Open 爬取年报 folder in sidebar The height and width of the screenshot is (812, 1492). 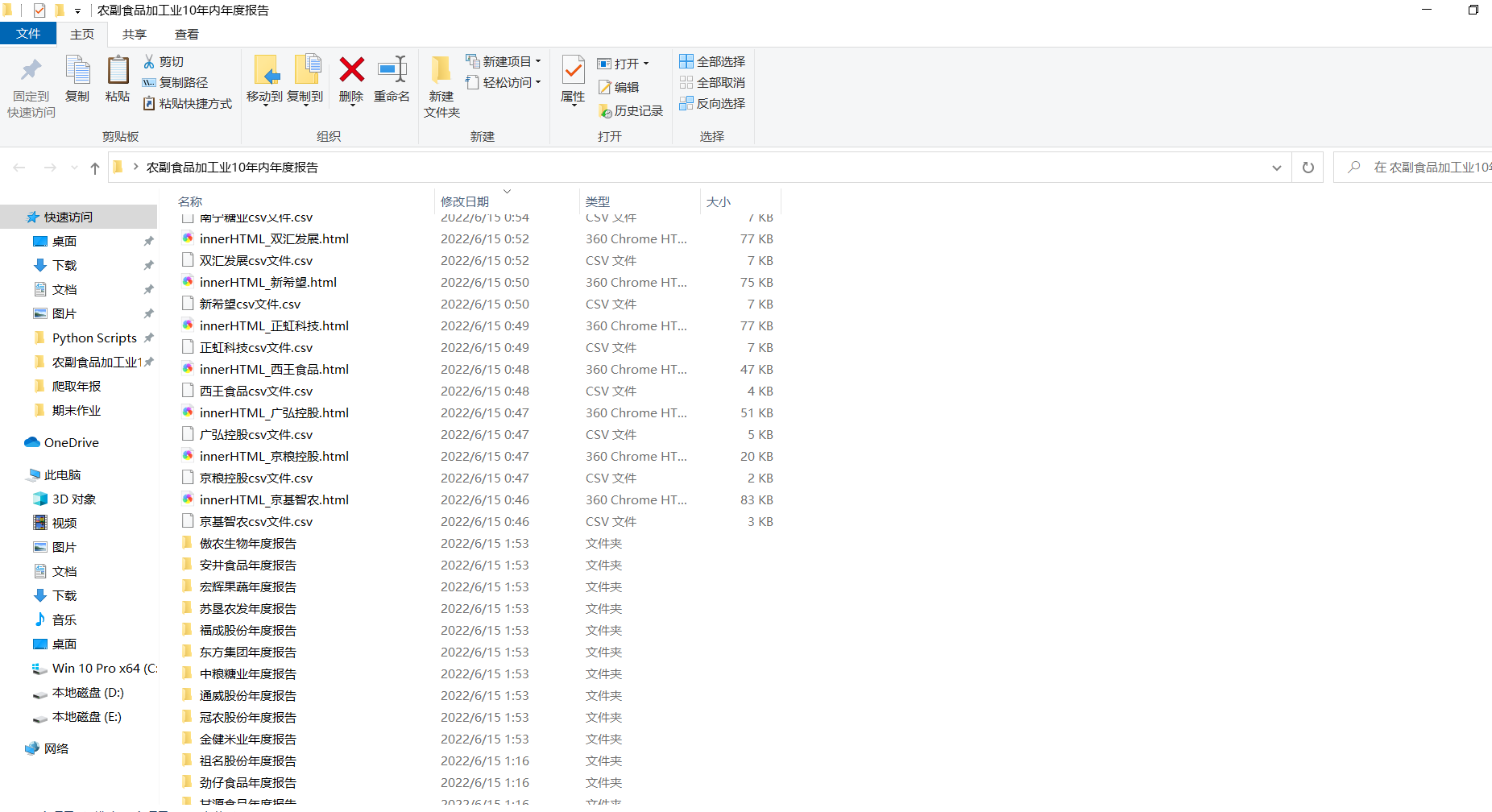tap(68, 386)
